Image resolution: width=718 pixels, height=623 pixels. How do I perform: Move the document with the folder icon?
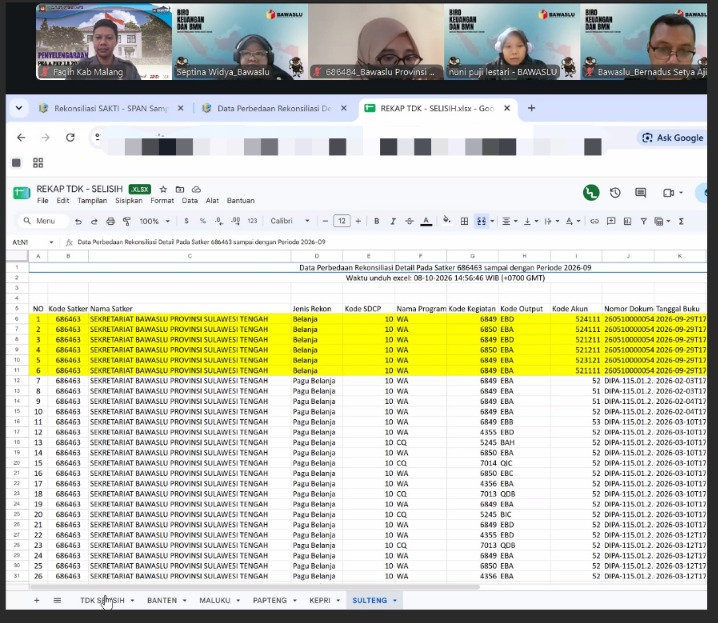180,189
